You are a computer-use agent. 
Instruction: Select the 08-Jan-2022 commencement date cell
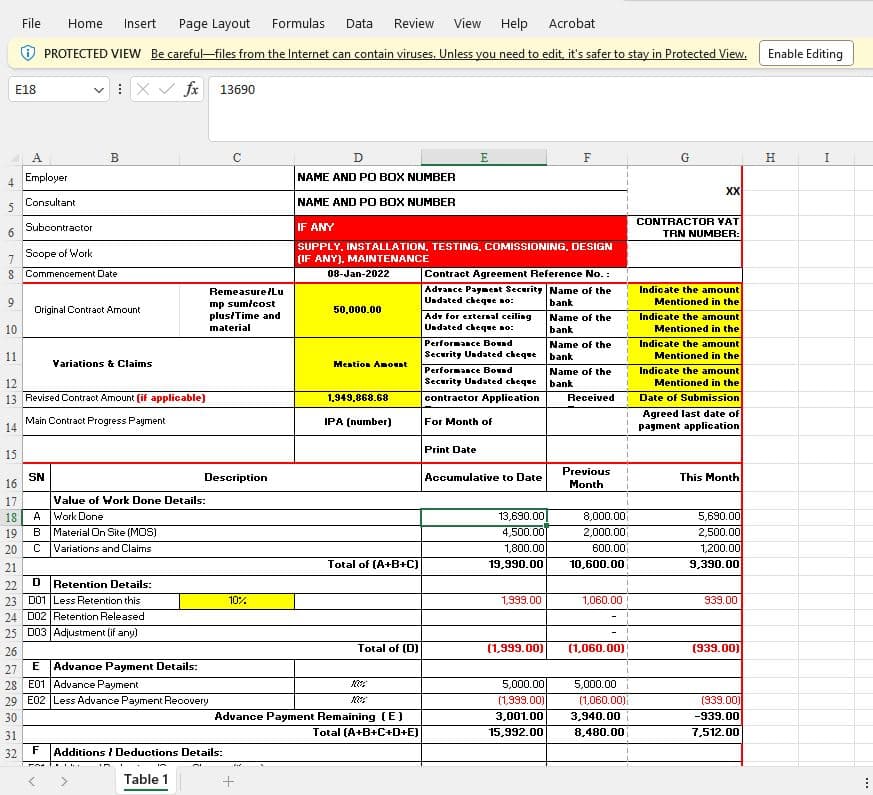[x=358, y=274]
